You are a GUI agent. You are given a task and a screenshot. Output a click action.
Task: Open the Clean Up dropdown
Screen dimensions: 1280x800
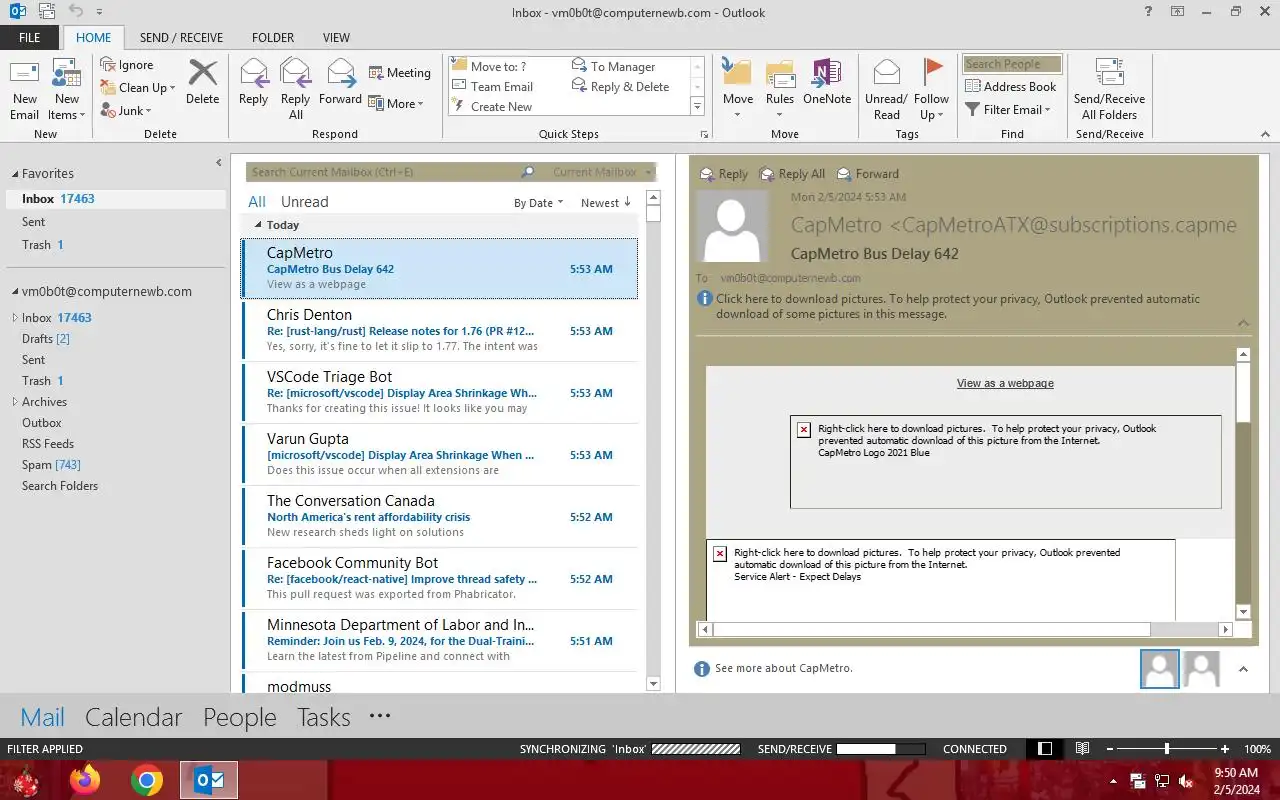138,88
